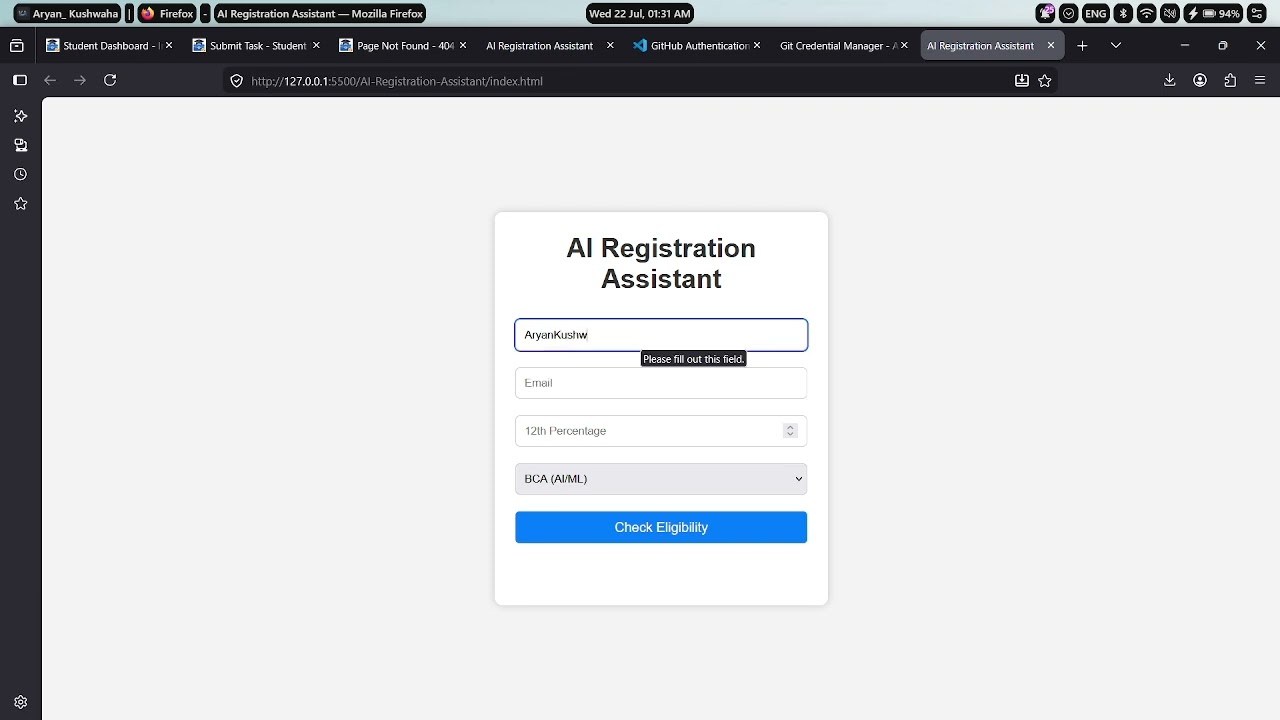The width and height of the screenshot is (1280, 720).
Task: Click the Firefox app indicator in top bar
Action: pos(167,14)
